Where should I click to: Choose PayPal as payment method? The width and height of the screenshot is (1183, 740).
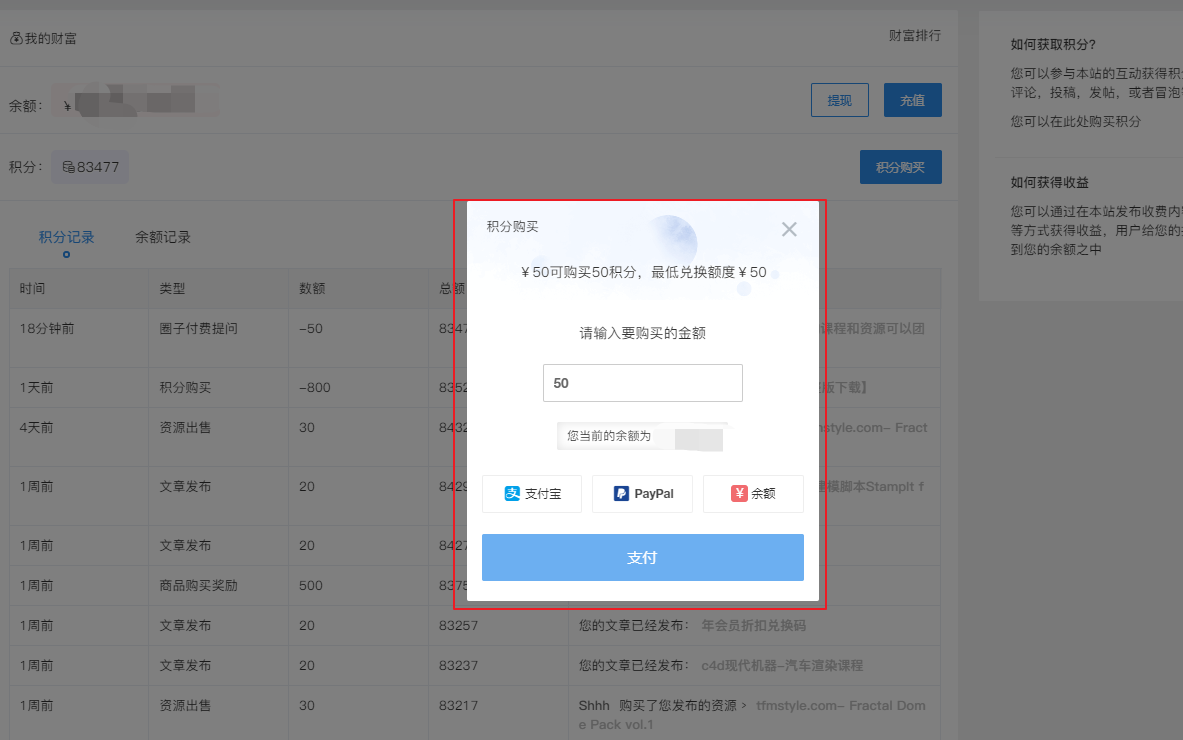tap(642, 494)
